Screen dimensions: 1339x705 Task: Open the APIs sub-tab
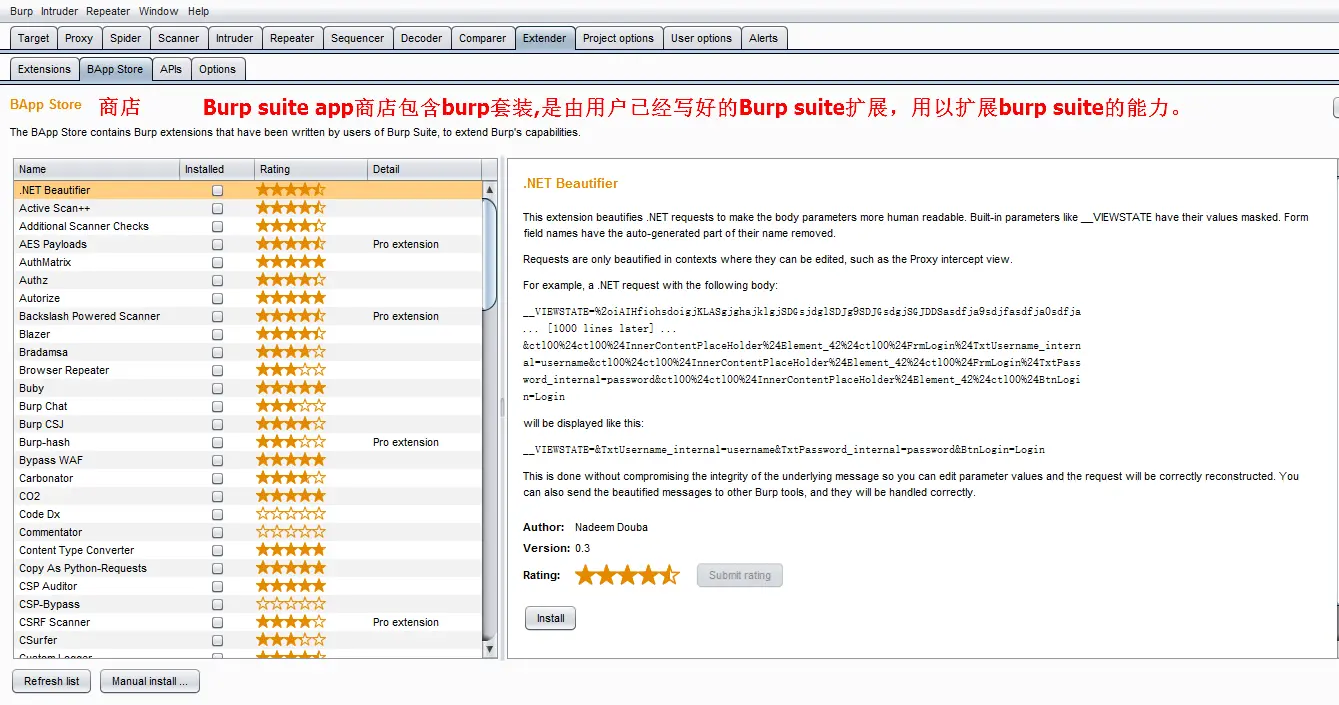tap(171, 69)
